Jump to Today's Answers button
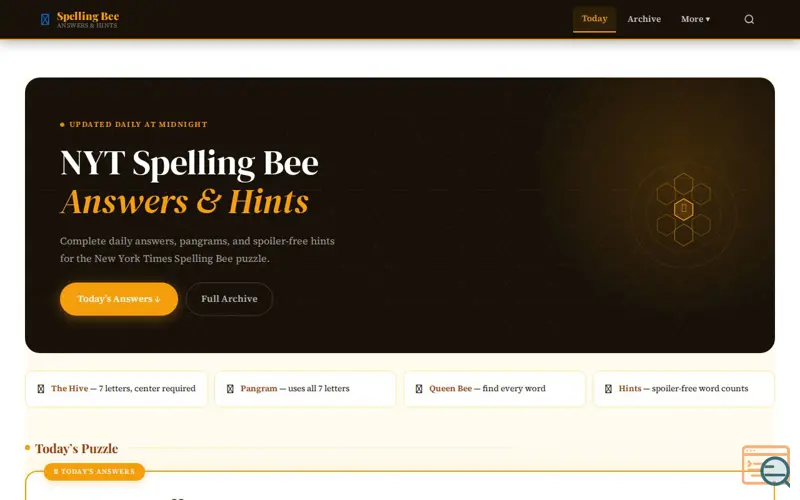This screenshot has width=800, height=500. coord(119,299)
